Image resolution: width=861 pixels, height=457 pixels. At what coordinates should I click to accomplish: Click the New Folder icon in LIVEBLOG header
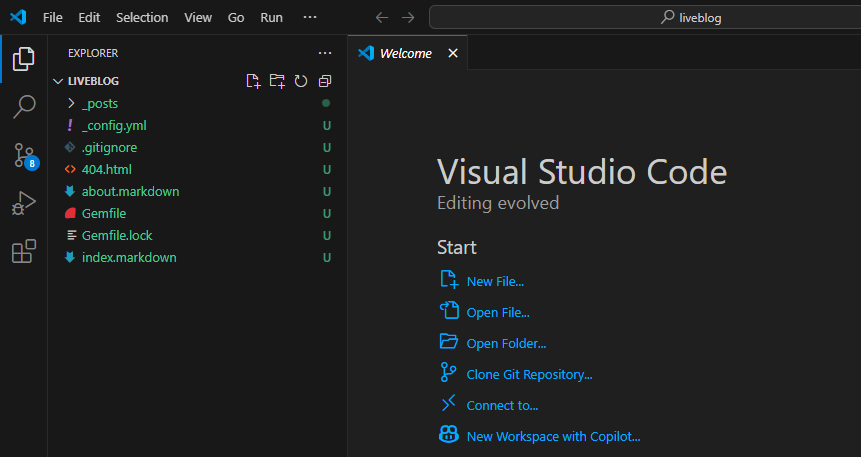[277, 81]
